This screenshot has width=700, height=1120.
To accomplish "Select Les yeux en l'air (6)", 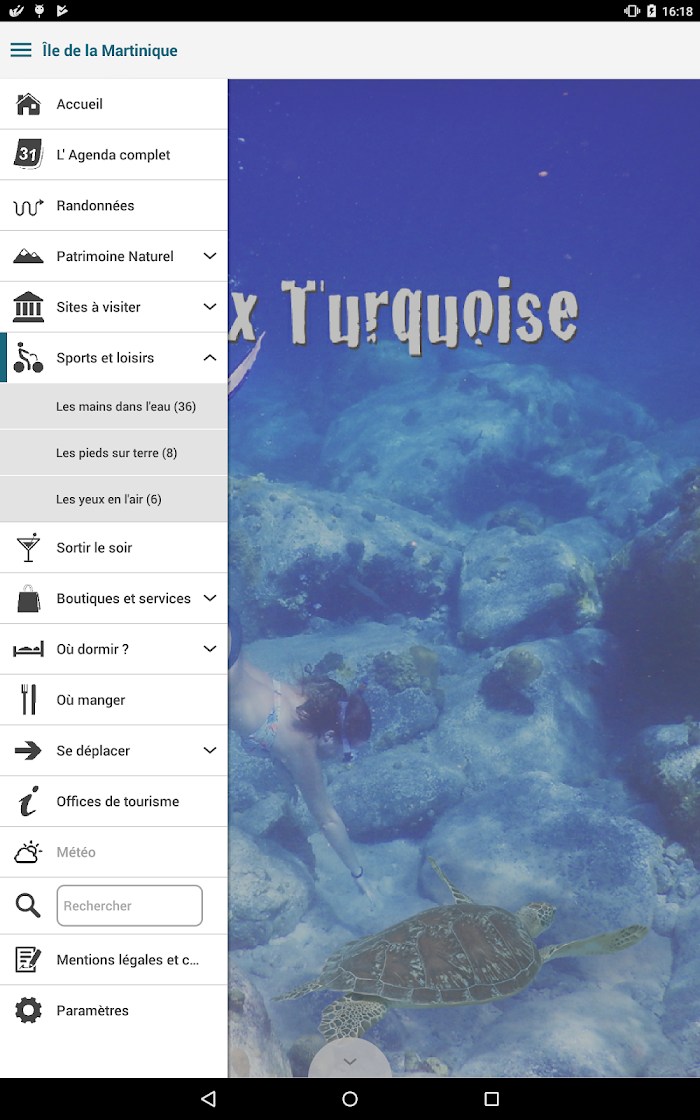I will pyautogui.click(x=114, y=499).
